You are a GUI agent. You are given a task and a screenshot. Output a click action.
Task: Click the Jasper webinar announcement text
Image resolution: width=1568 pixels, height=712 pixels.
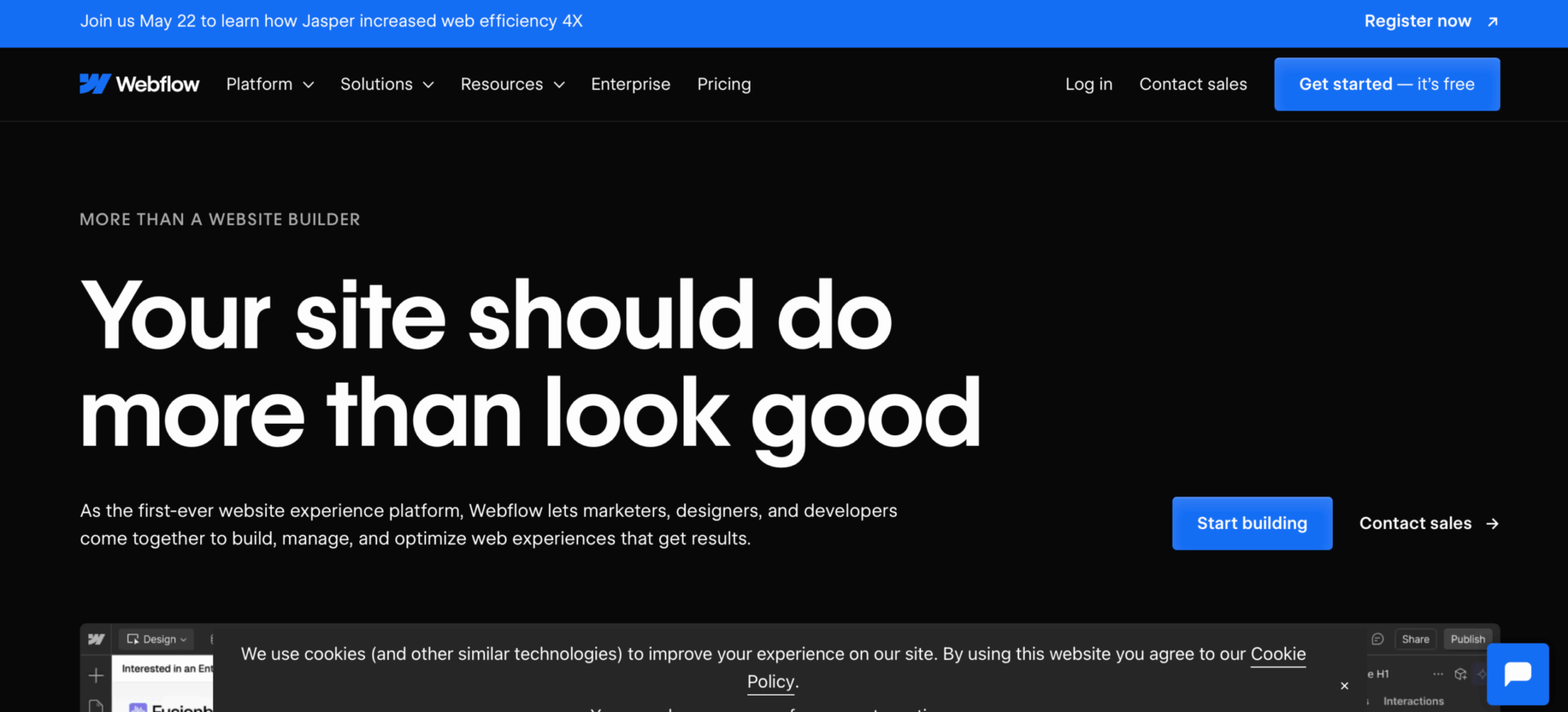331,21
